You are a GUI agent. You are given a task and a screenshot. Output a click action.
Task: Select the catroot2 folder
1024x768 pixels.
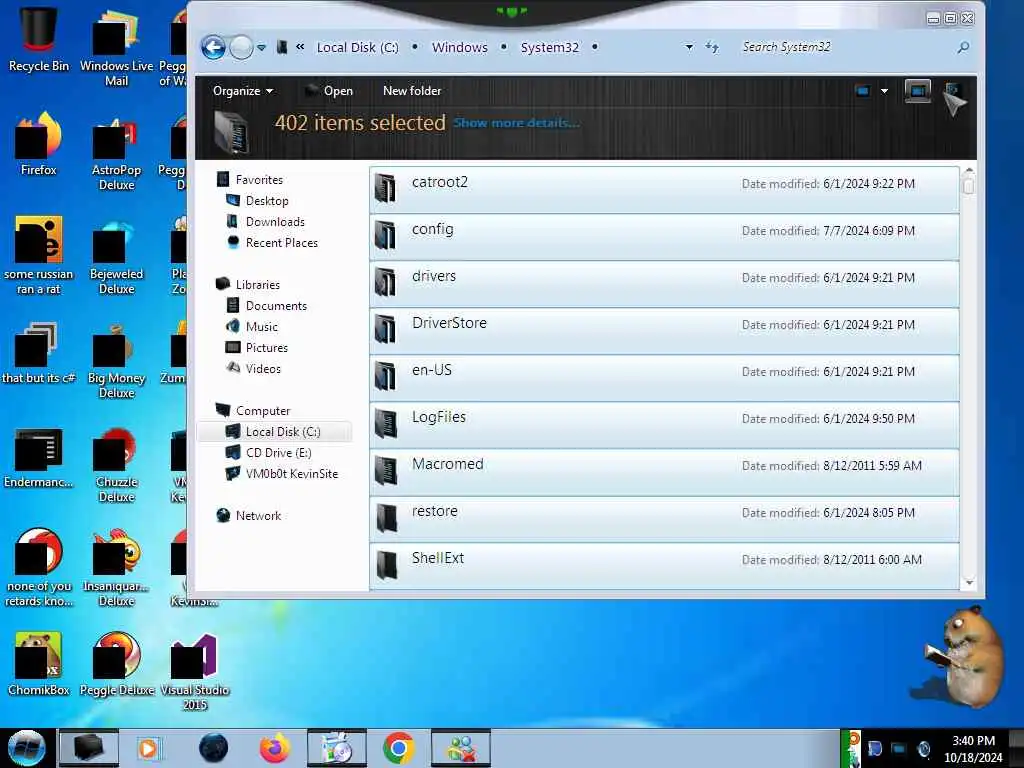point(664,189)
